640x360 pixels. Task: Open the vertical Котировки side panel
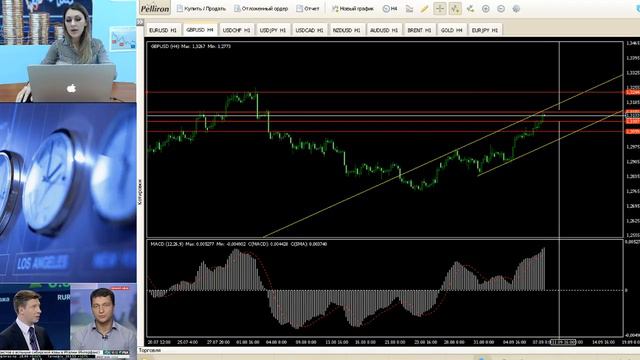(x=140, y=192)
